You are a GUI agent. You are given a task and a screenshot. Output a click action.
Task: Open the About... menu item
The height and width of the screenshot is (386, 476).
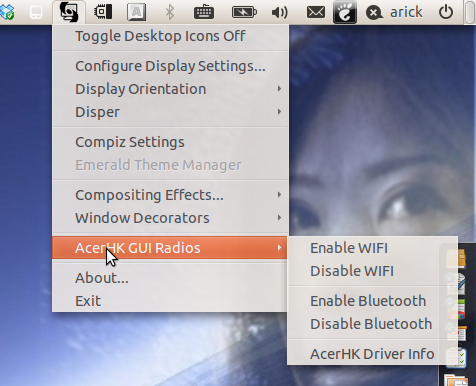170,278
